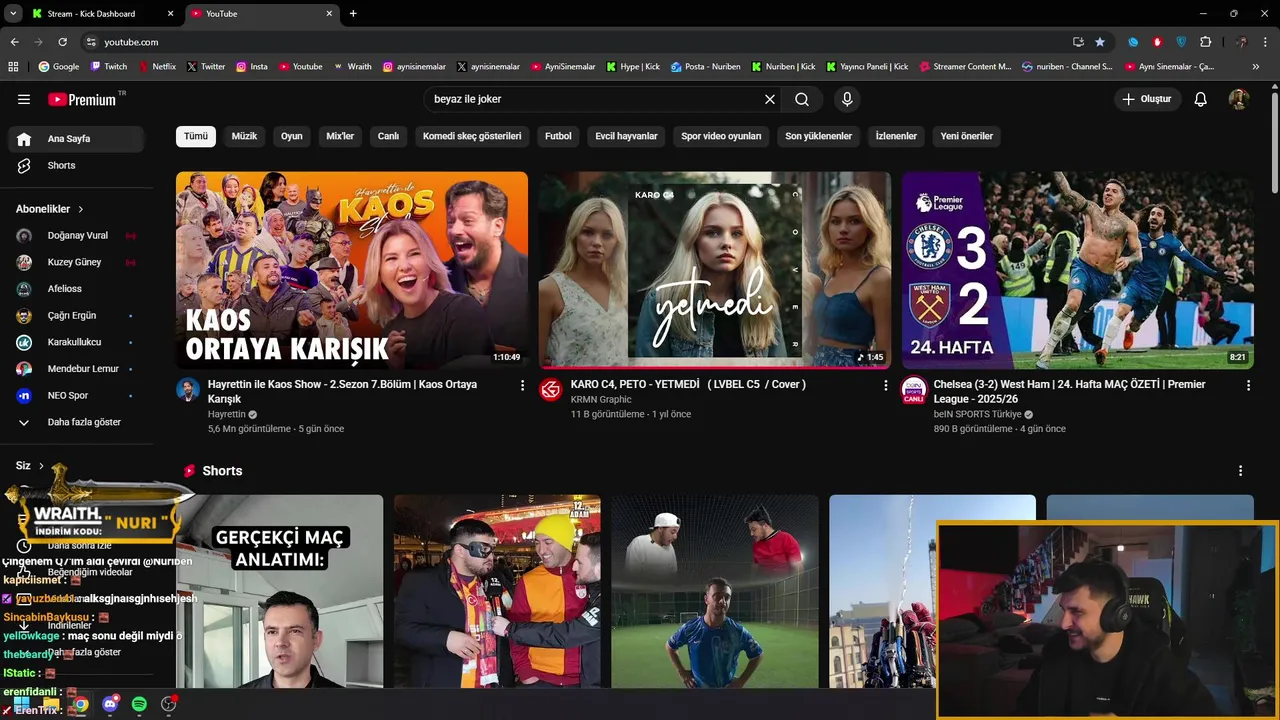Screen dimensions: 1280x720
Task: Open the Netflix bookmark
Action: (156, 67)
